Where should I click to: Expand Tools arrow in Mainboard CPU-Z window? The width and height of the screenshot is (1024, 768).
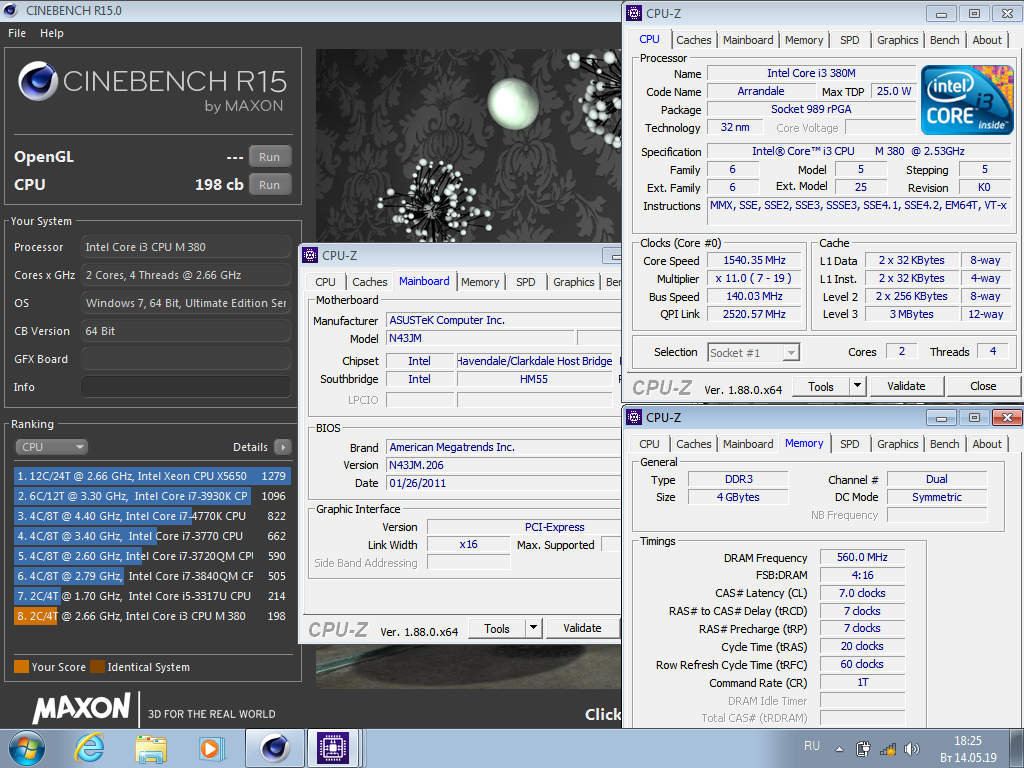534,628
